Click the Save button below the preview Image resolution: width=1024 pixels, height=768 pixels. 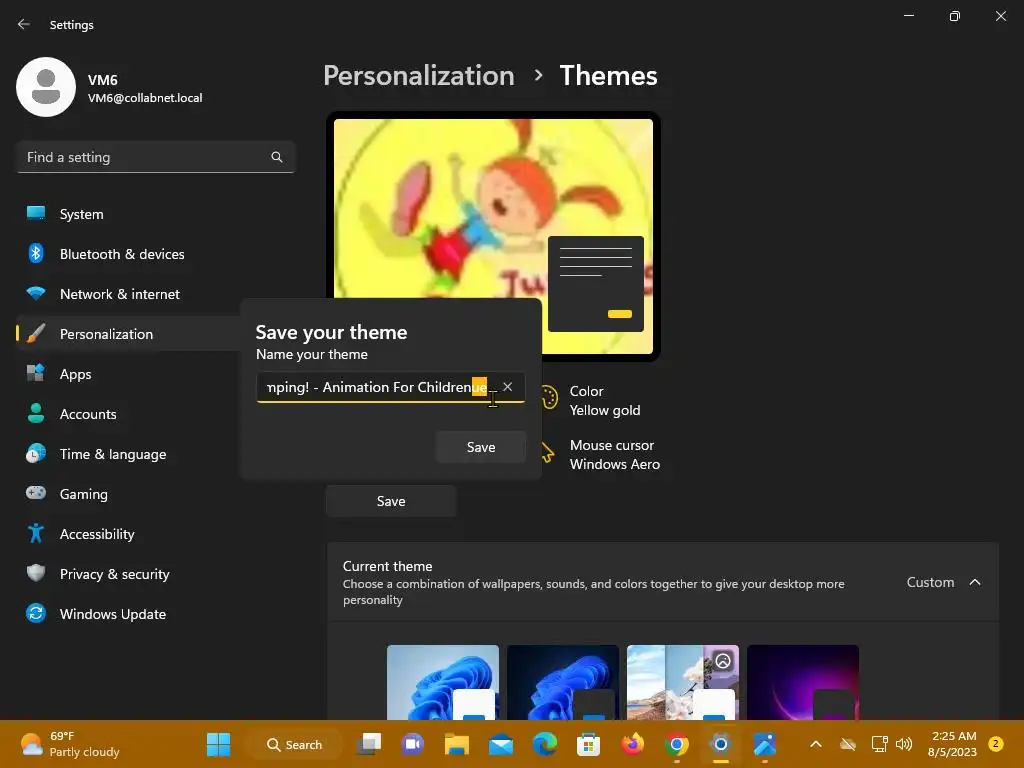point(391,502)
